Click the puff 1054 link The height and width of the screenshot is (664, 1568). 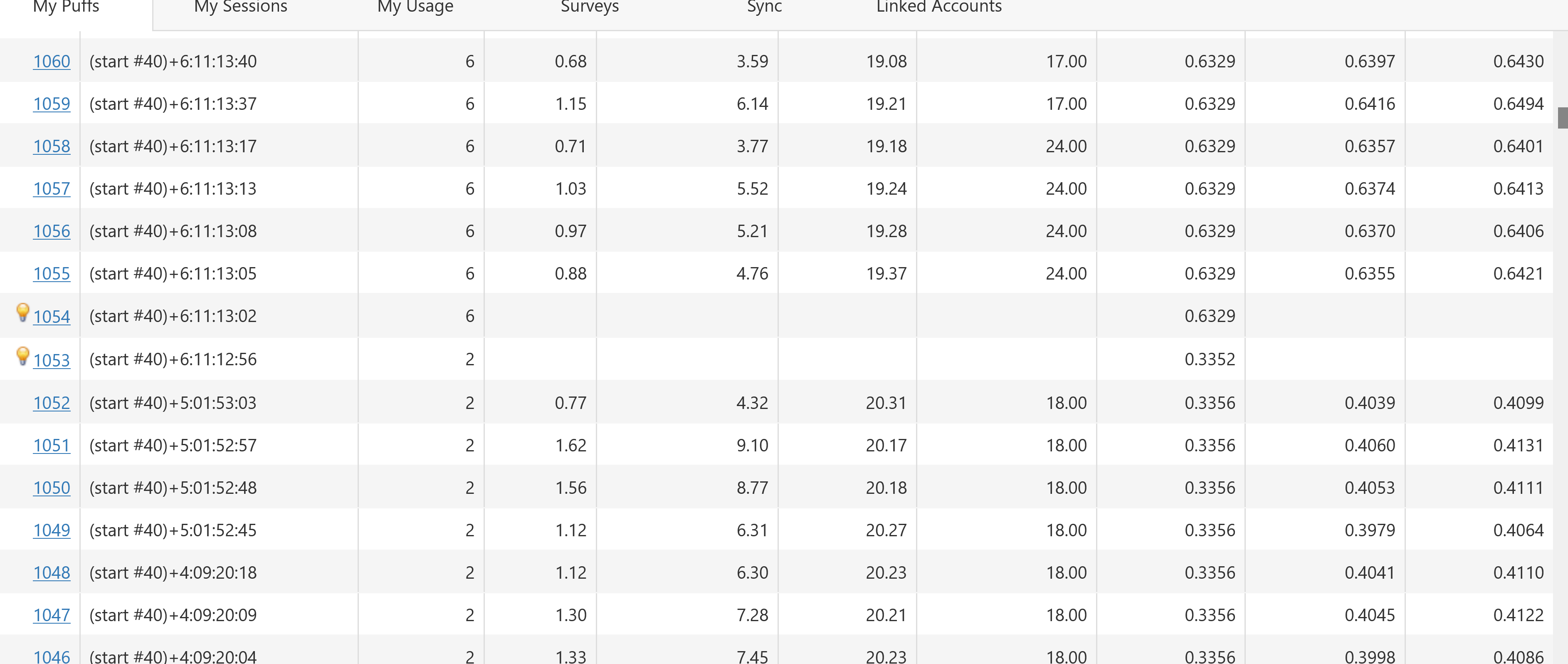(x=52, y=317)
